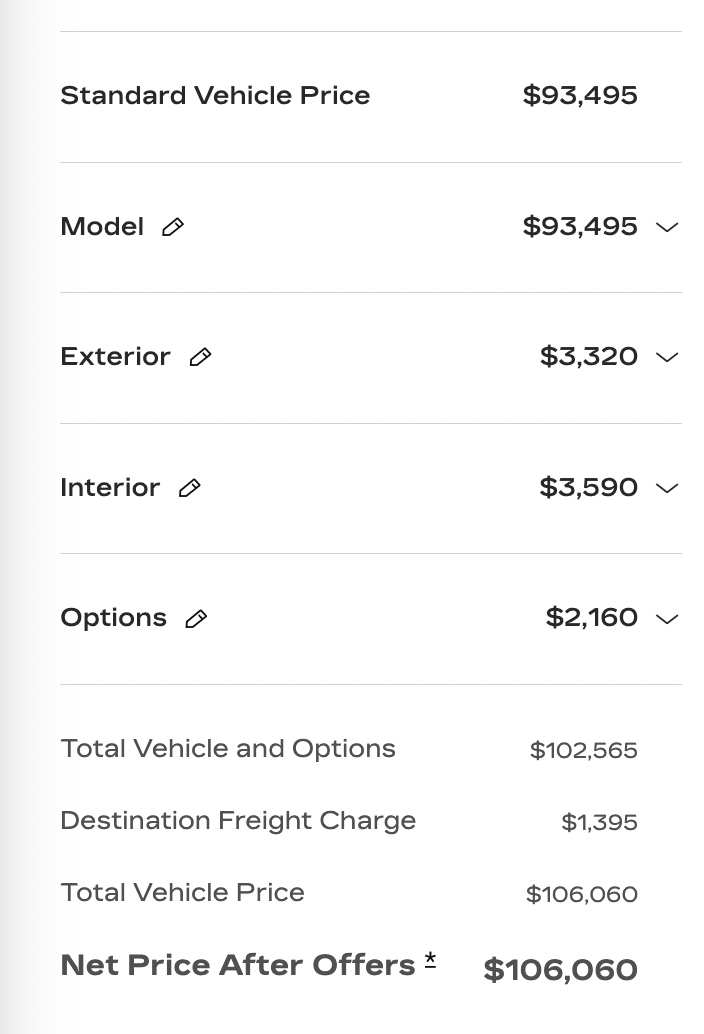
Task: Click the Destination Freight Charge label
Action: pos(239,821)
